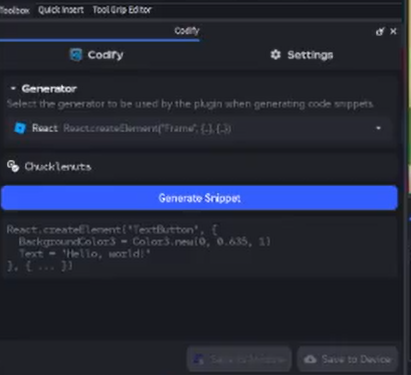Click the Generate Snippet button
Screen dimensions: 411x375
pyautogui.click(x=199, y=198)
